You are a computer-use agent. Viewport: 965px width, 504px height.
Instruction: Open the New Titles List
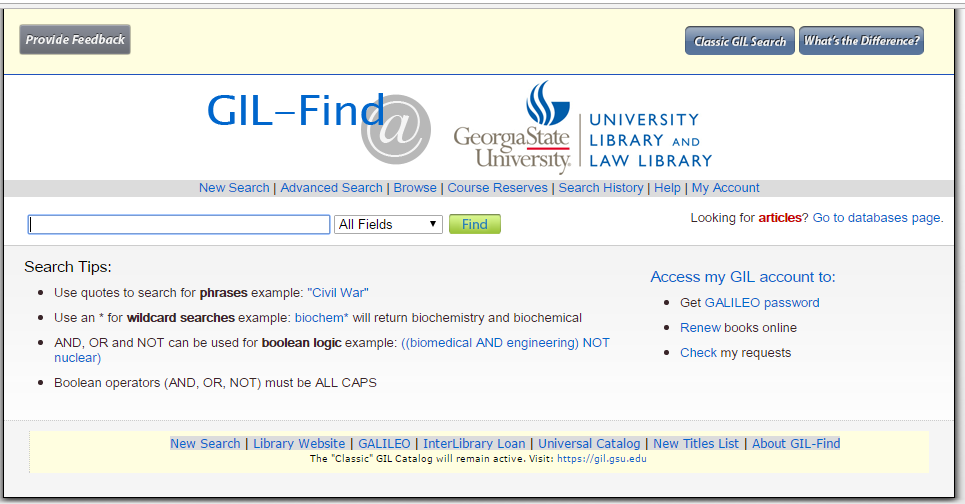point(695,444)
